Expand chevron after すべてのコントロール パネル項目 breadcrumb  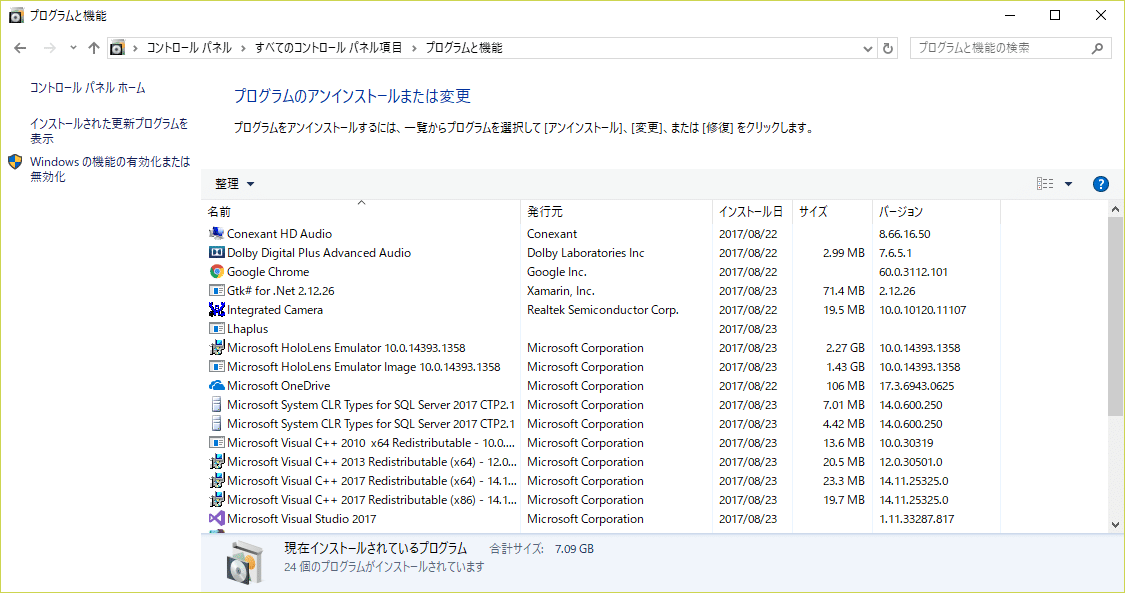pyautogui.click(x=414, y=48)
